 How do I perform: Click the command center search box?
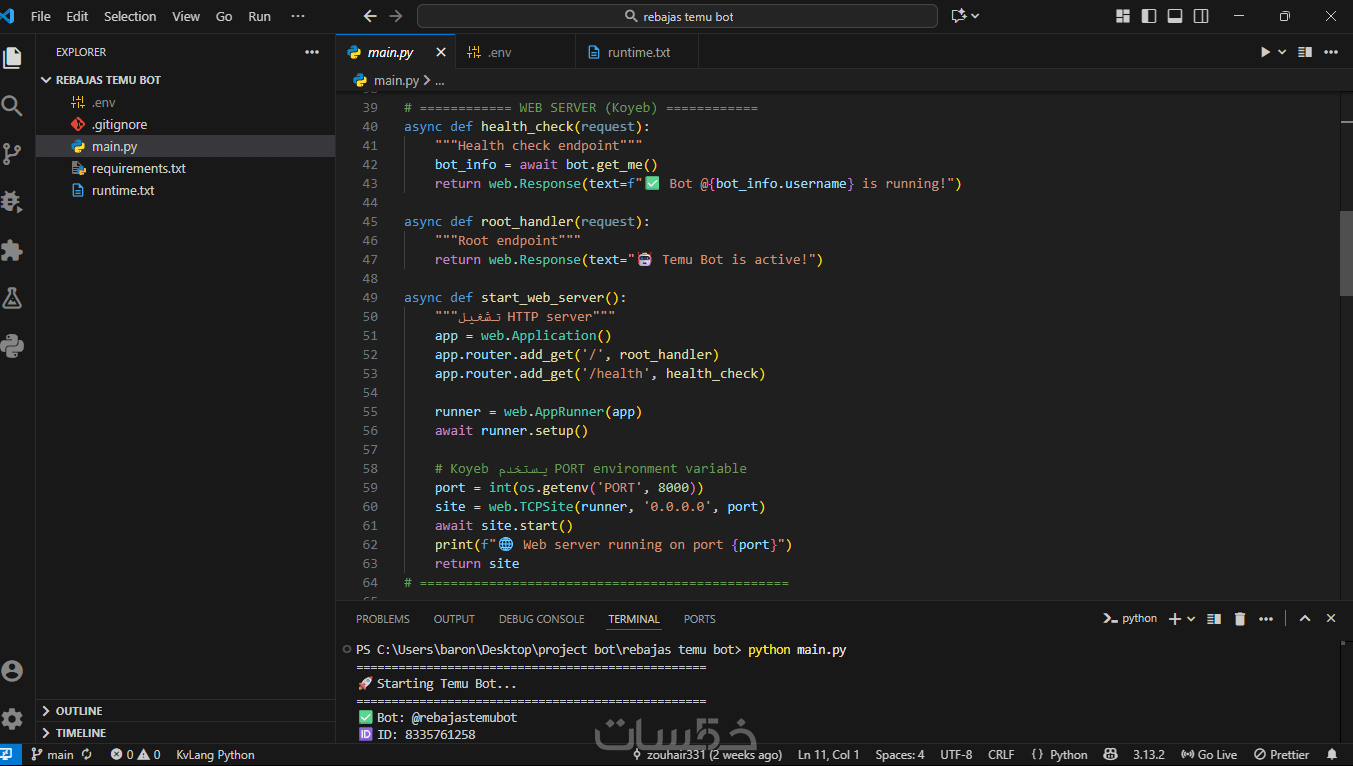[x=677, y=16]
